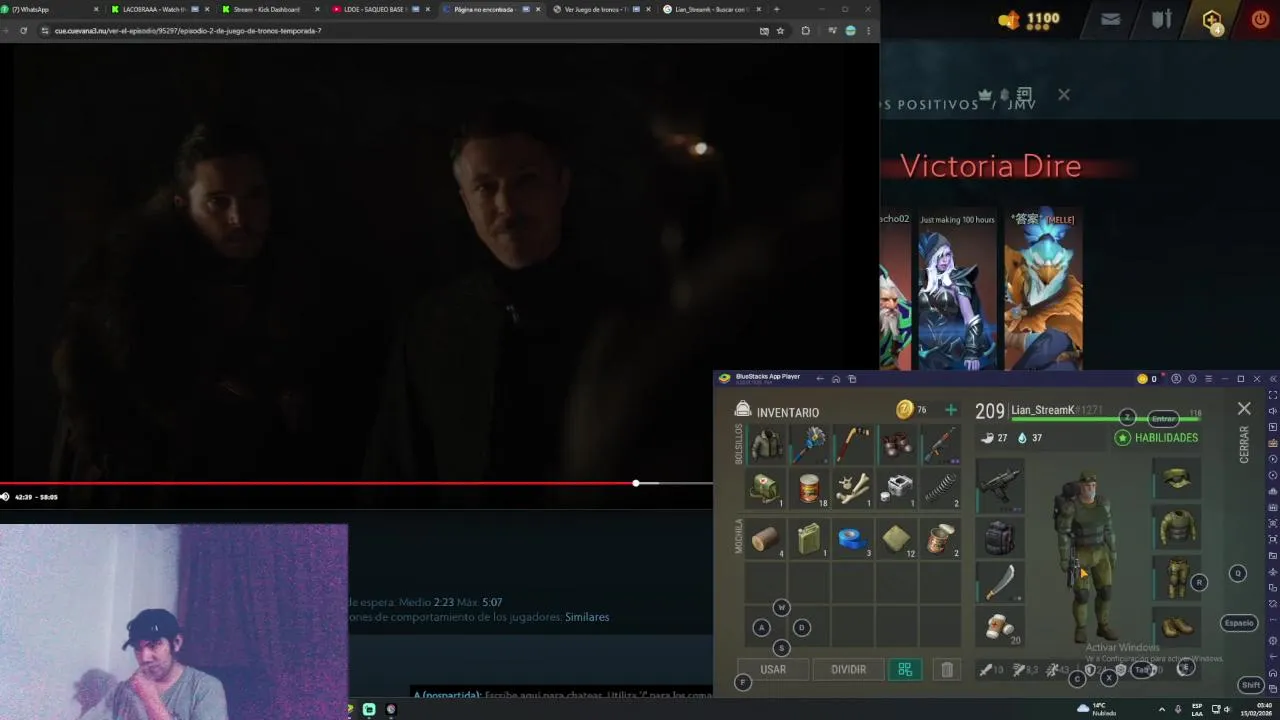
Task: Select the cloth piece stack of 12
Action: (897, 539)
